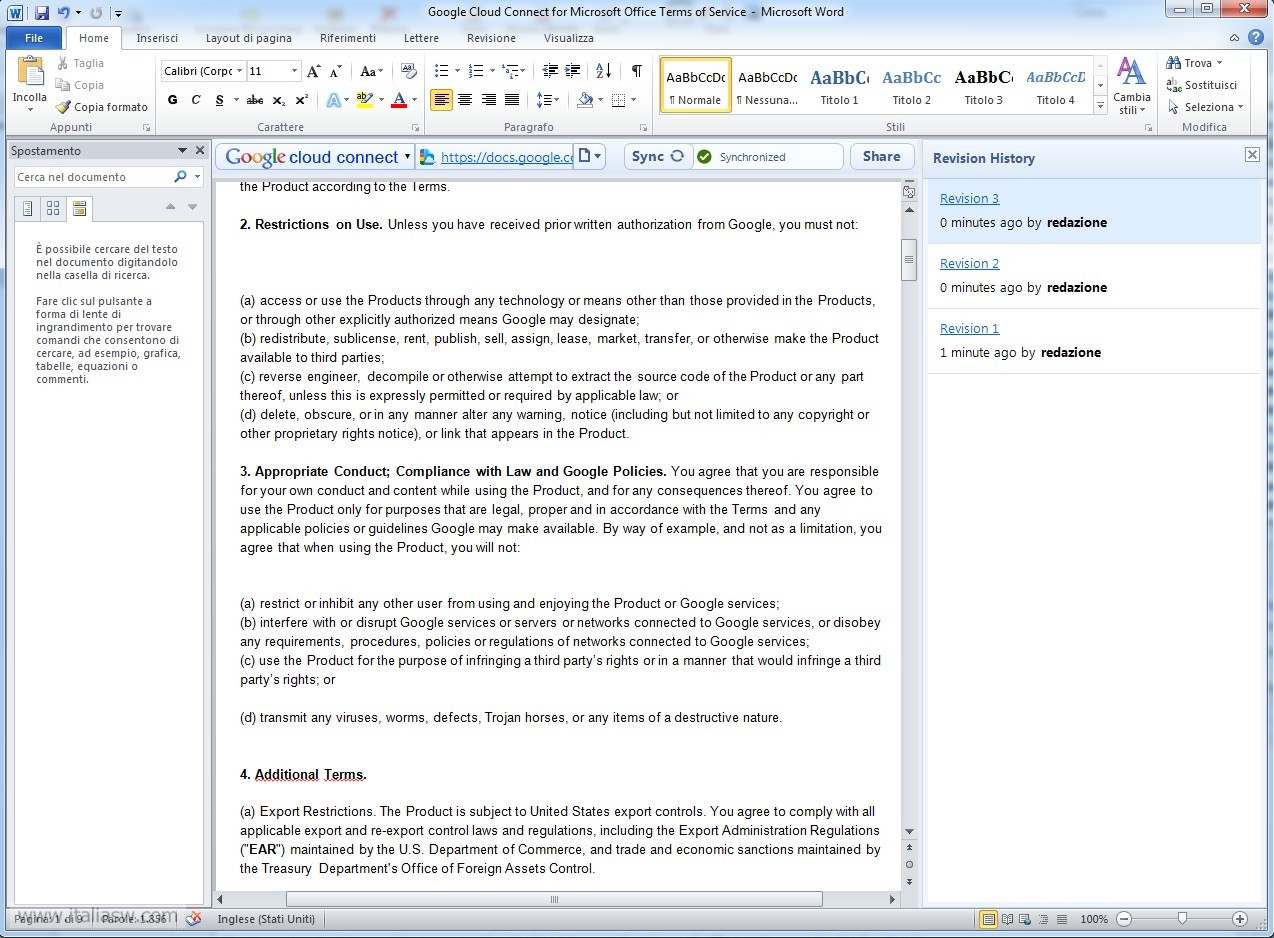Click the multilevel list icon
This screenshot has width=1274, height=938.
point(510,71)
